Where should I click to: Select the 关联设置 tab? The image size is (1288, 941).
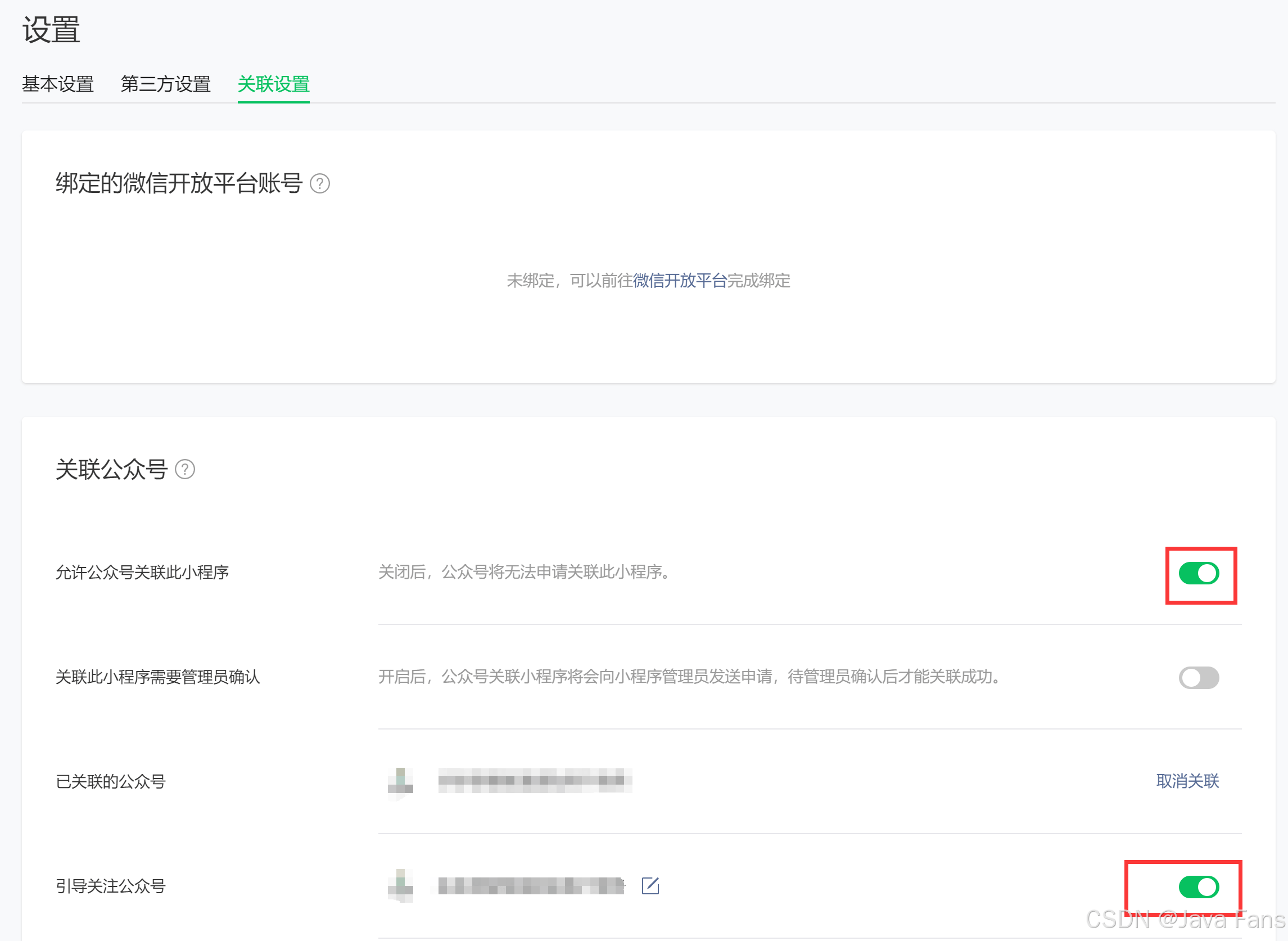(x=273, y=84)
